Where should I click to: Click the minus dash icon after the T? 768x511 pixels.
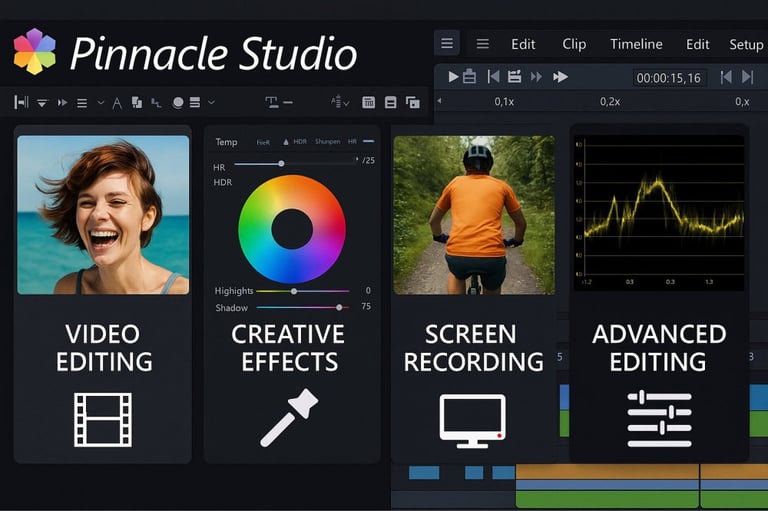pyautogui.click(x=288, y=102)
